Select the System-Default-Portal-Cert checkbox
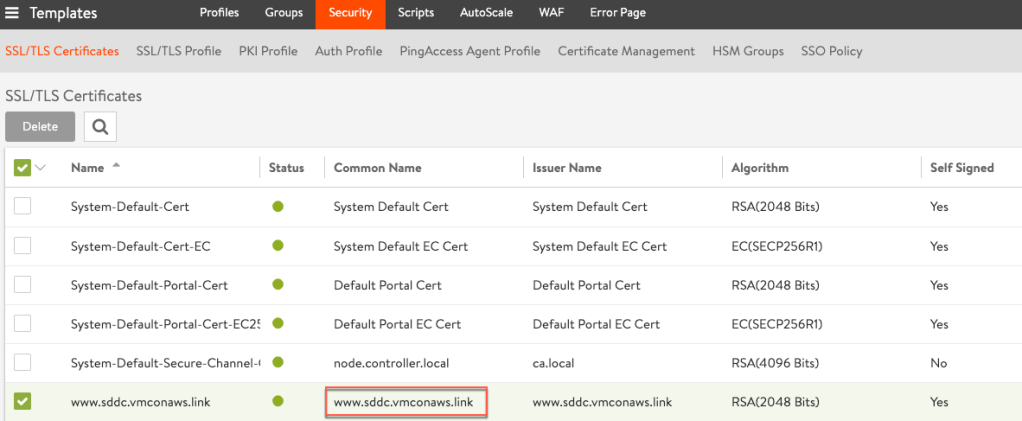 pos(22,285)
